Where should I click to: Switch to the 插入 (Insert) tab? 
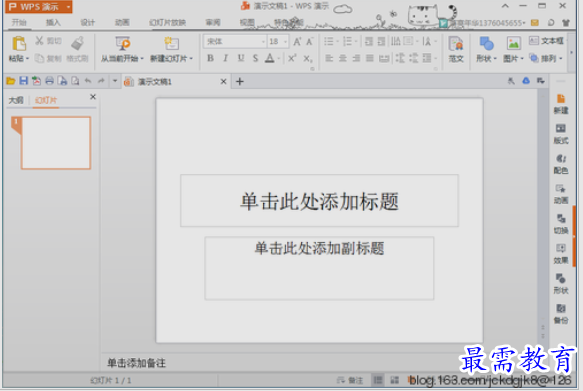pyautogui.click(x=53, y=22)
